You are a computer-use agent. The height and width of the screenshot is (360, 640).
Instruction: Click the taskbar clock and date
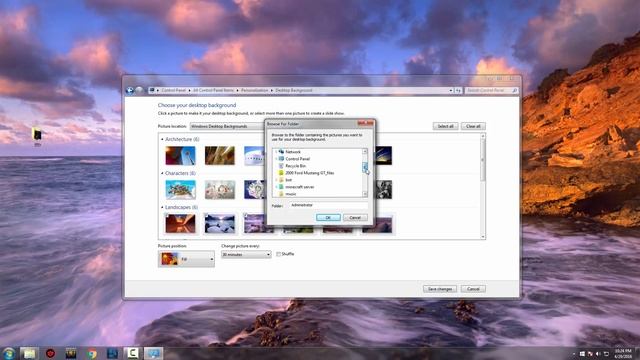[x=623, y=353]
